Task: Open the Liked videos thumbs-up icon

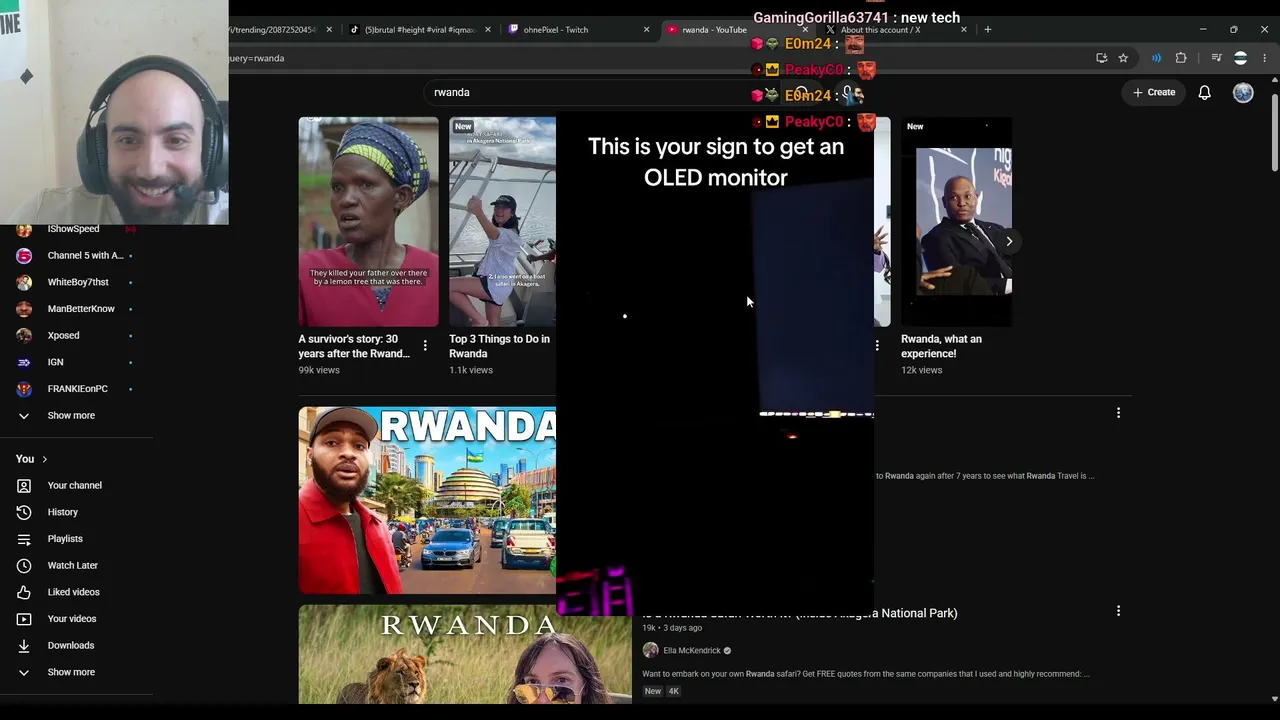Action: tap(24, 592)
